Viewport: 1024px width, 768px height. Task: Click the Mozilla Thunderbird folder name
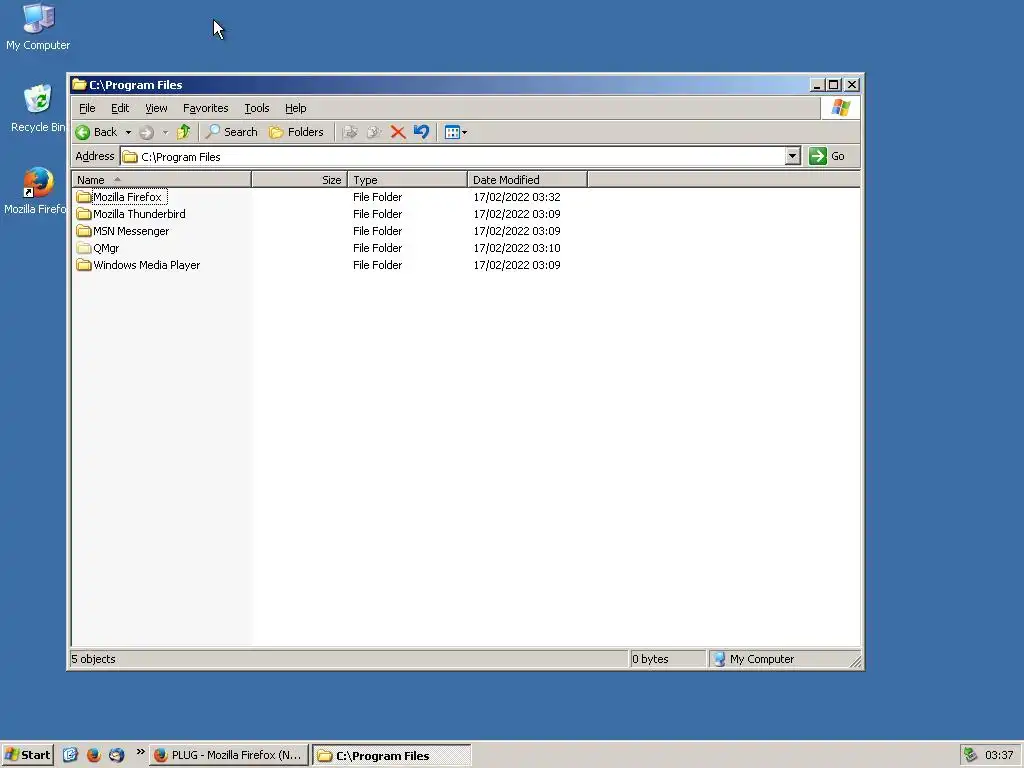point(139,214)
